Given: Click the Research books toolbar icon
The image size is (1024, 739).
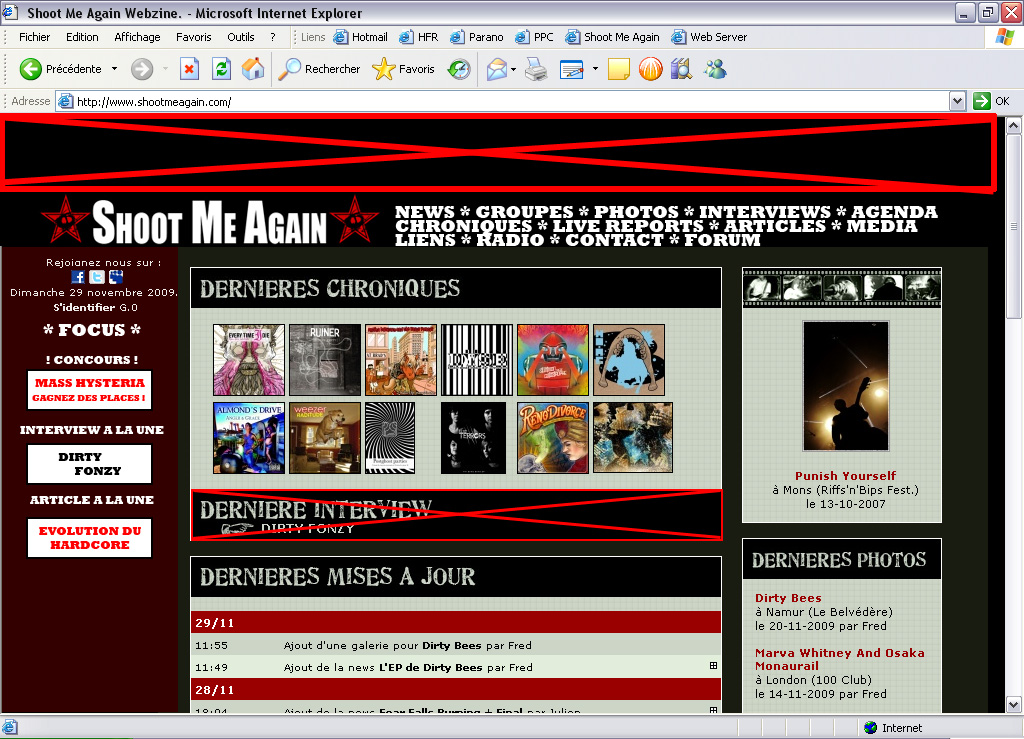Looking at the screenshot, I should tap(681, 69).
